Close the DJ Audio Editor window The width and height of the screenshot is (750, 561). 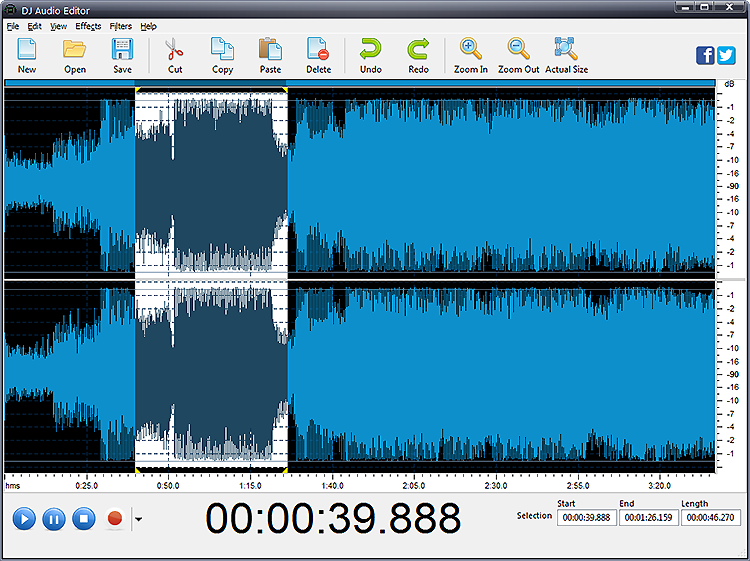tap(729, 7)
